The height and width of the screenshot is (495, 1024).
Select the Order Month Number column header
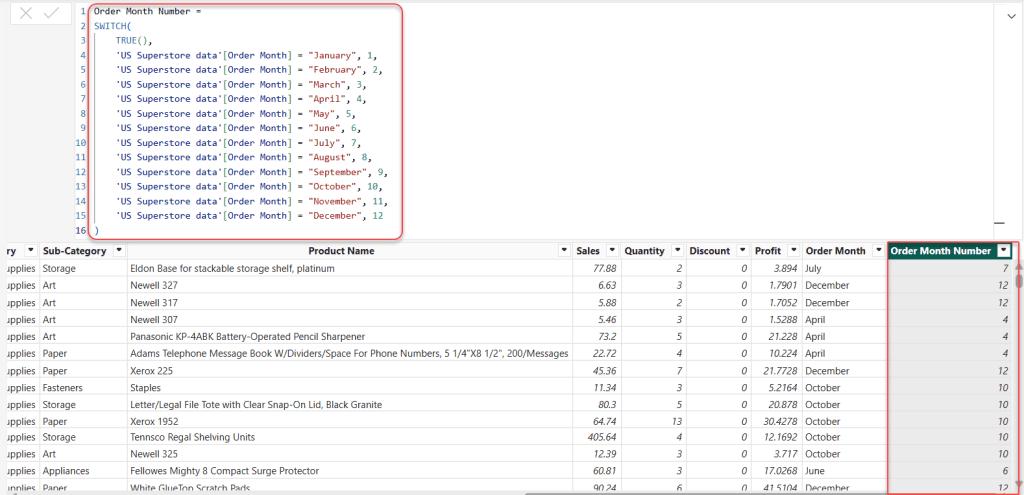(941, 251)
